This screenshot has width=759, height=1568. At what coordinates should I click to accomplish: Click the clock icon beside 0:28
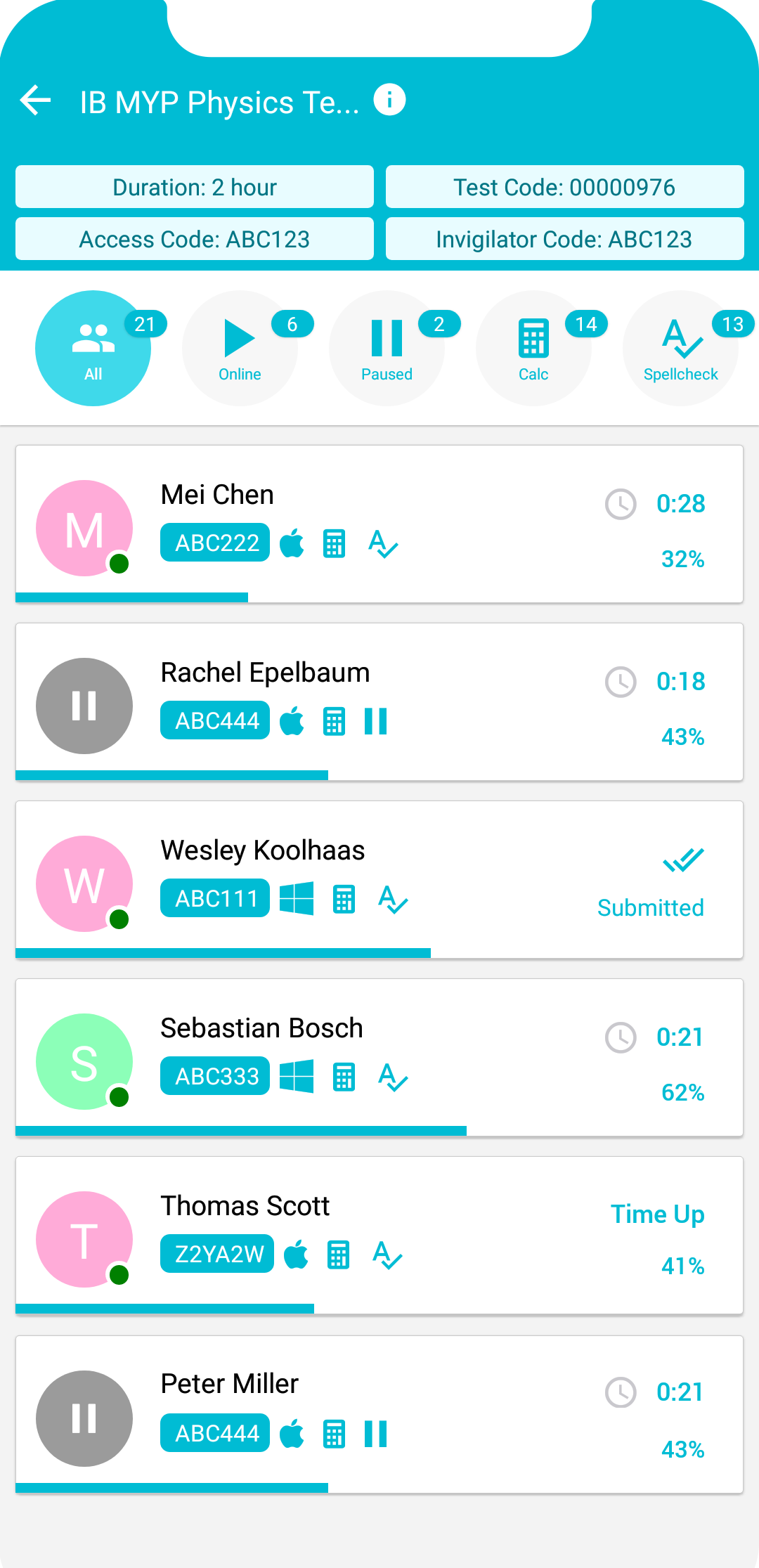coord(621,504)
